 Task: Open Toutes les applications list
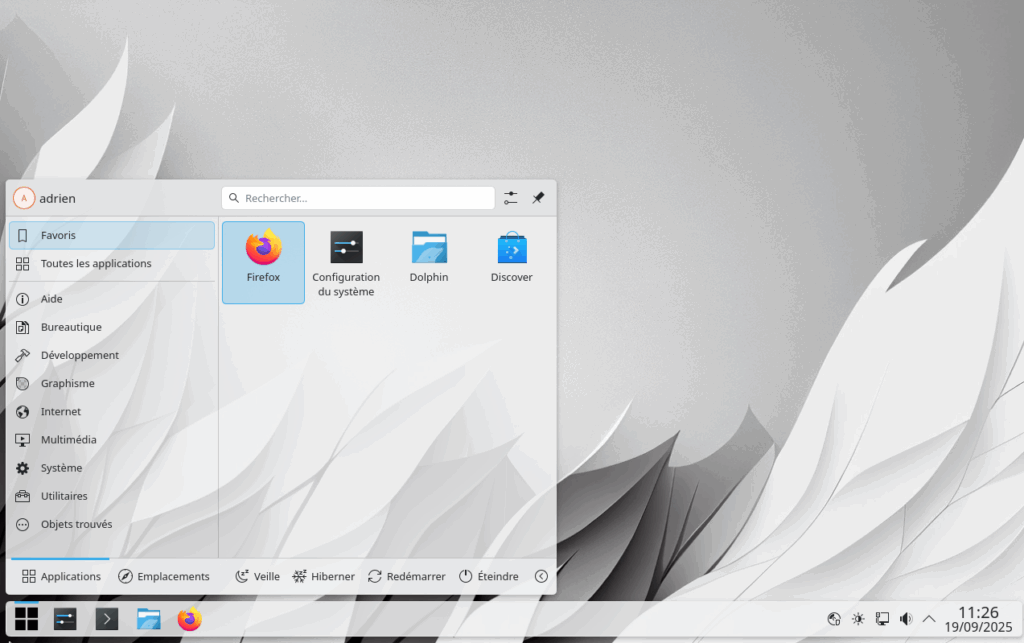(x=96, y=264)
